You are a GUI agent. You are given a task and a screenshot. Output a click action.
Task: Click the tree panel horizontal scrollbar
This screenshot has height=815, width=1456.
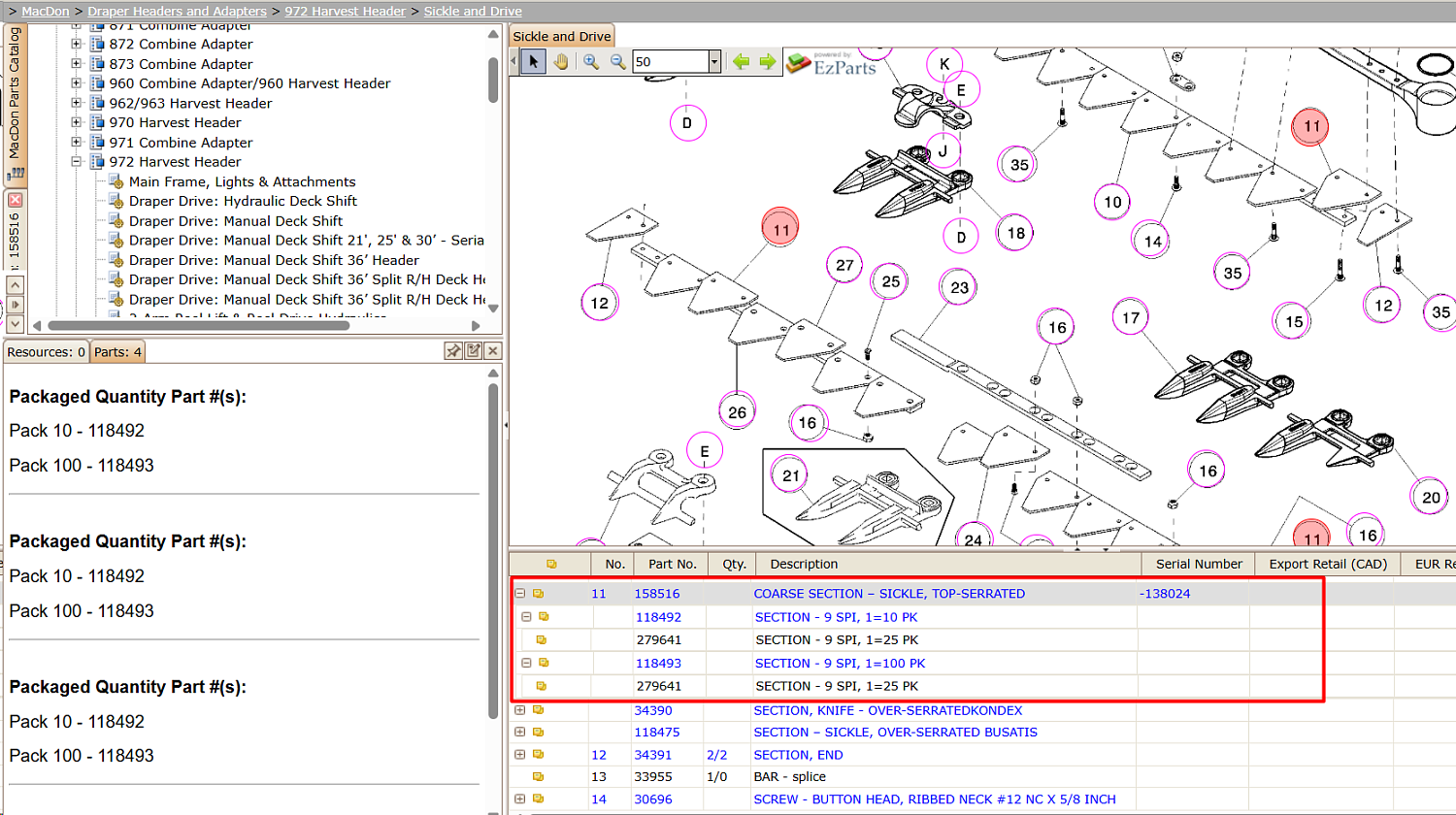[198, 325]
